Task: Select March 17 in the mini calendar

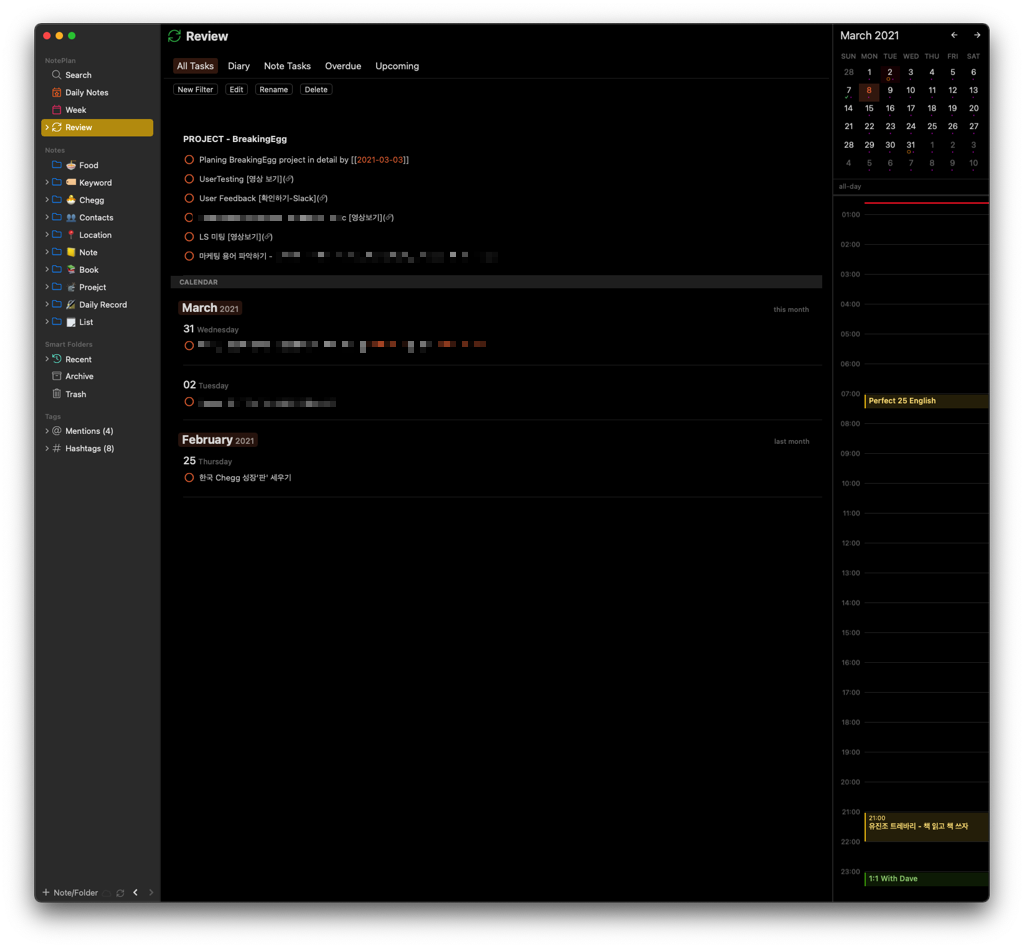Action: click(911, 109)
